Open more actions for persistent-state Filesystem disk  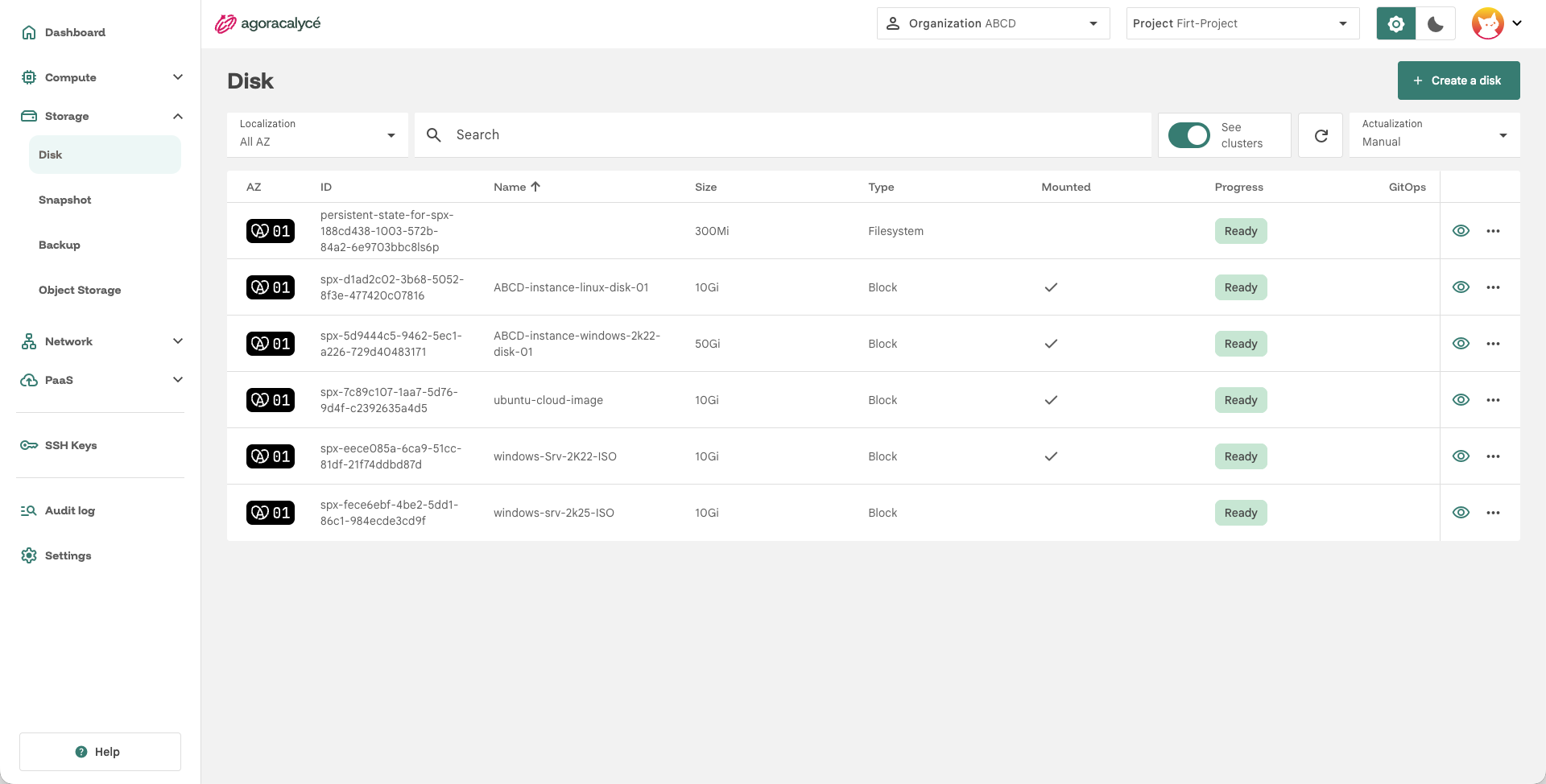[x=1494, y=231]
